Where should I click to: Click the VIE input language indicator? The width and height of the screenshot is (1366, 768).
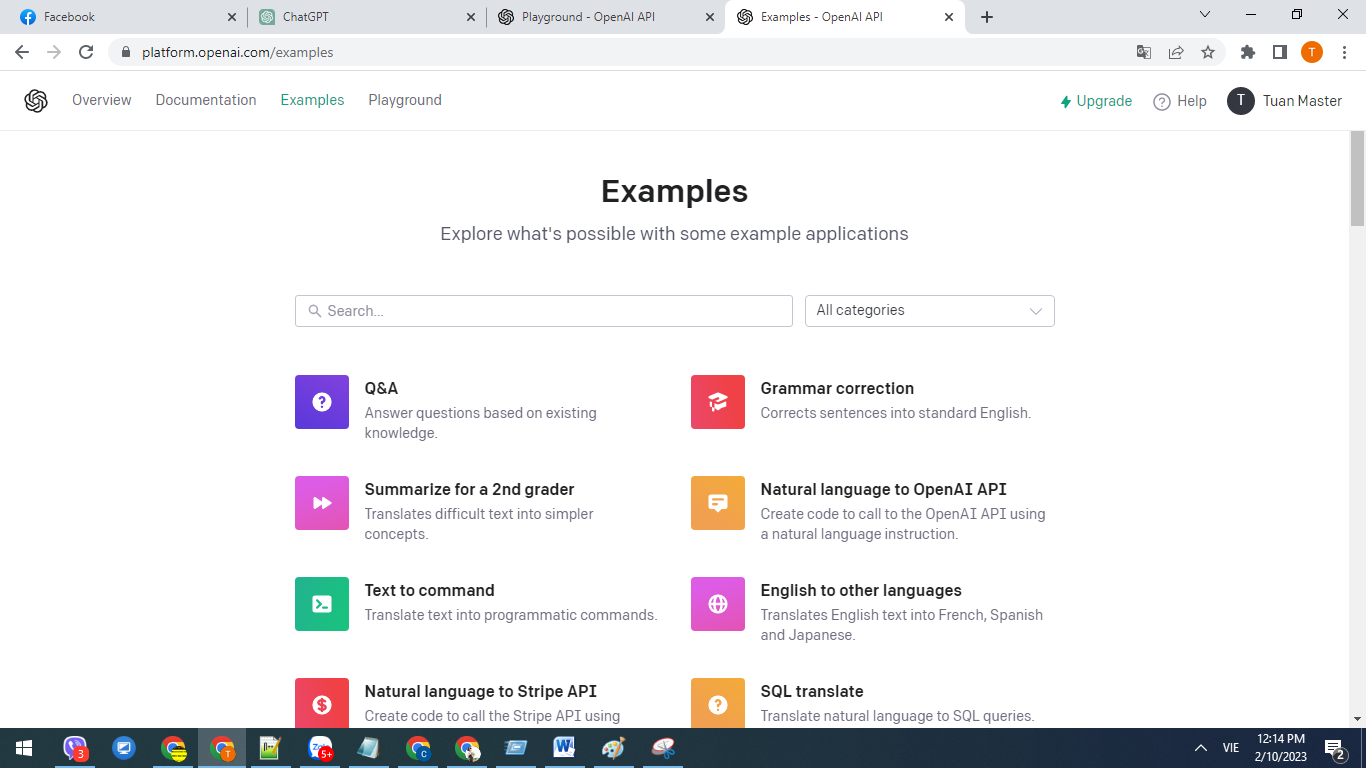pyautogui.click(x=1231, y=748)
